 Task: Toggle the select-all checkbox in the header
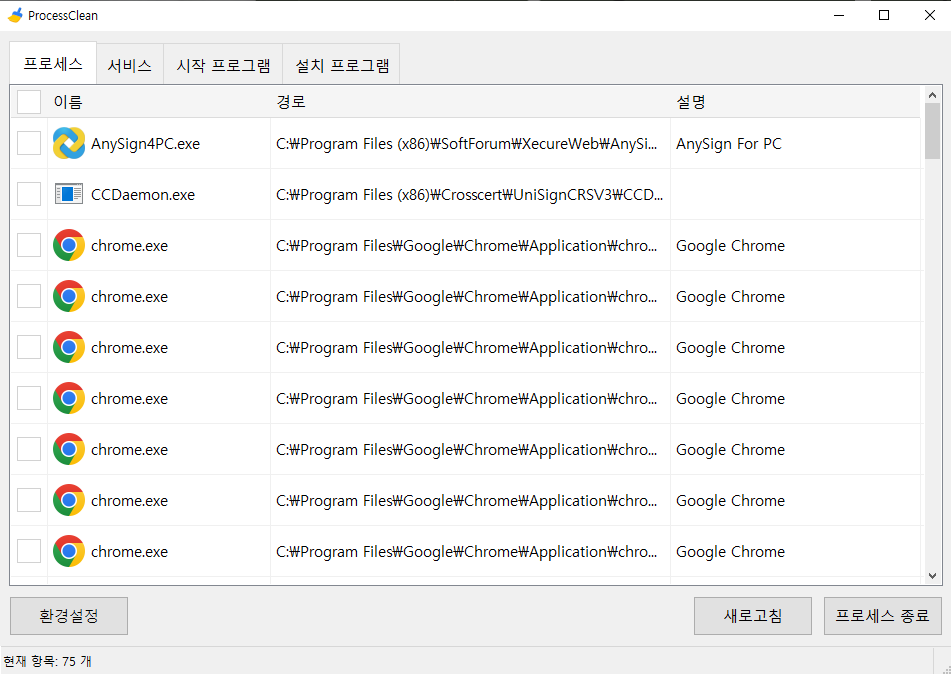click(29, 102)
